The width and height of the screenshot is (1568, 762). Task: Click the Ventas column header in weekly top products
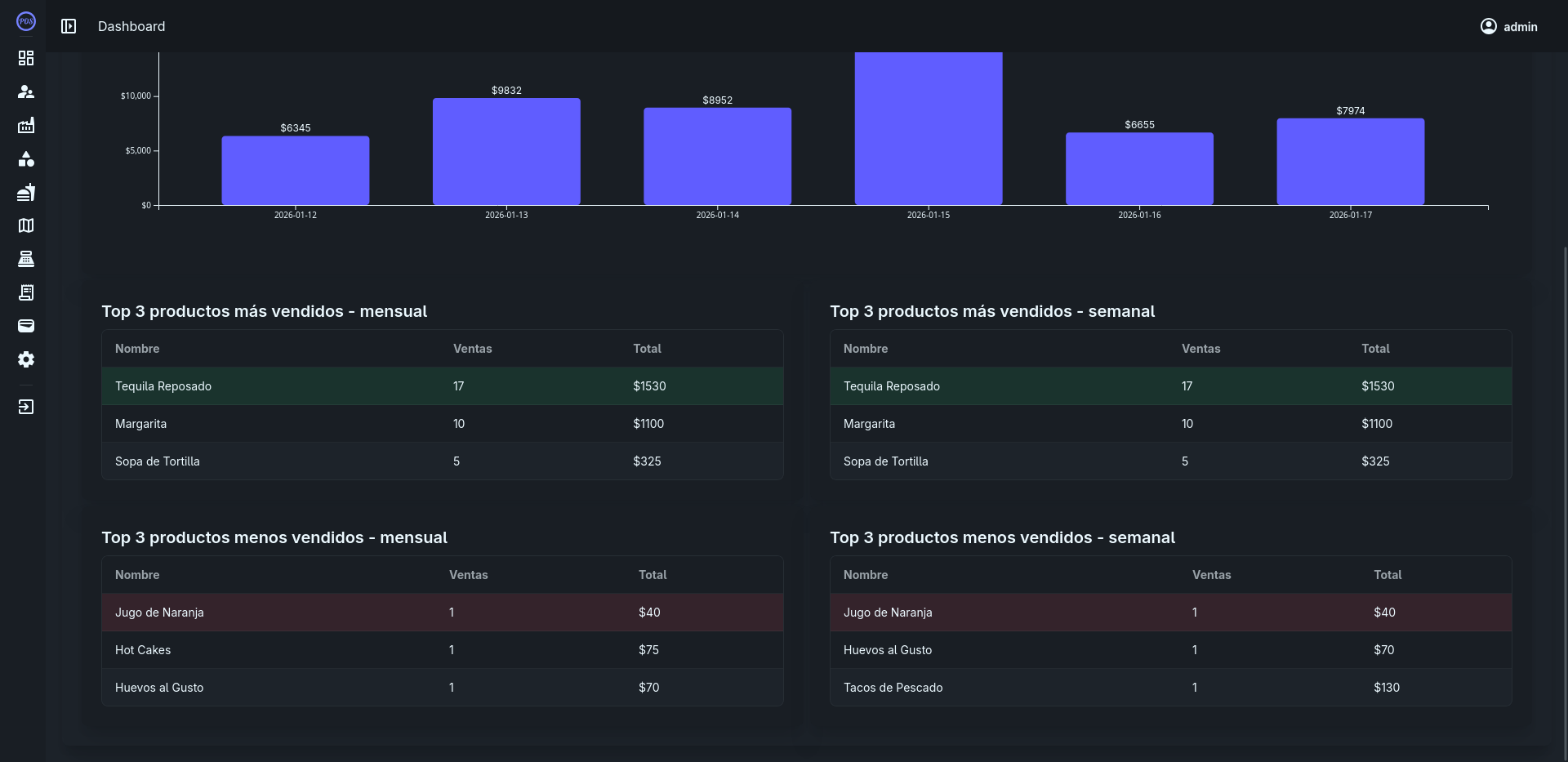pos(1200,348)
